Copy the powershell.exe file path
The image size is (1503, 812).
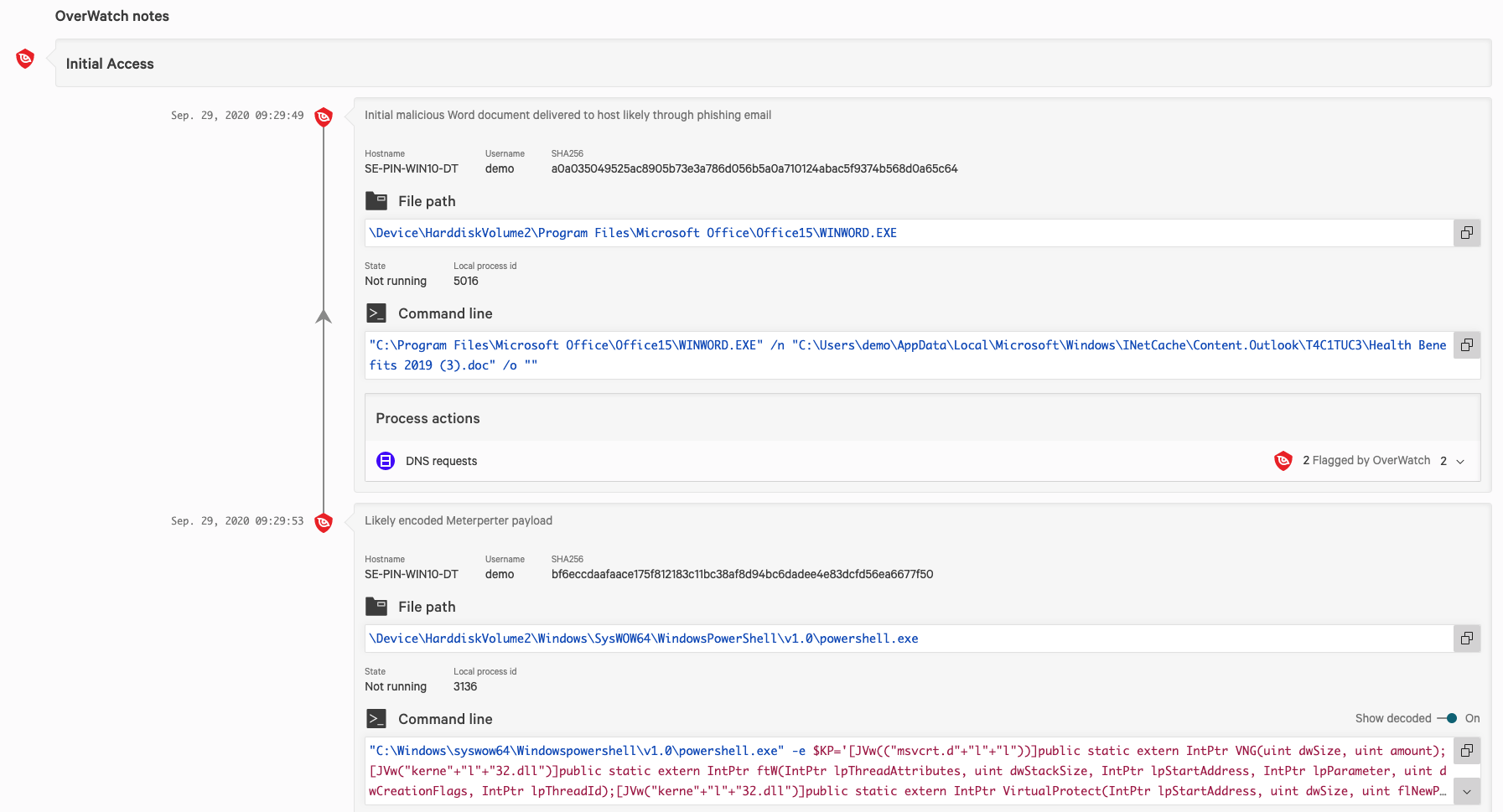(1467, 639)
